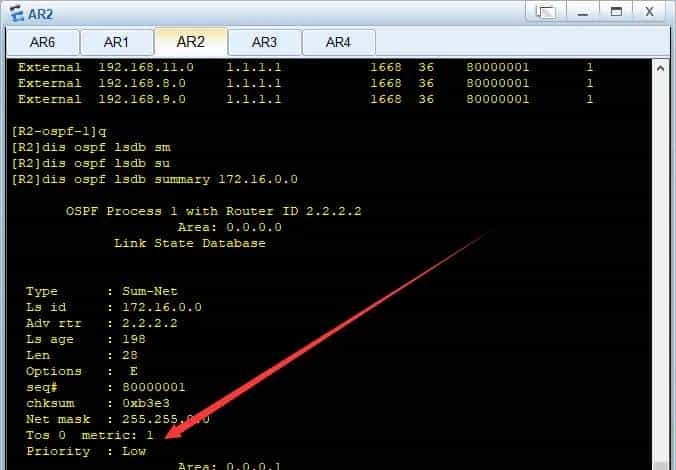Click the AR2 application icon in title bar
This screenshot has height=470, width=676.
[17, 13]
